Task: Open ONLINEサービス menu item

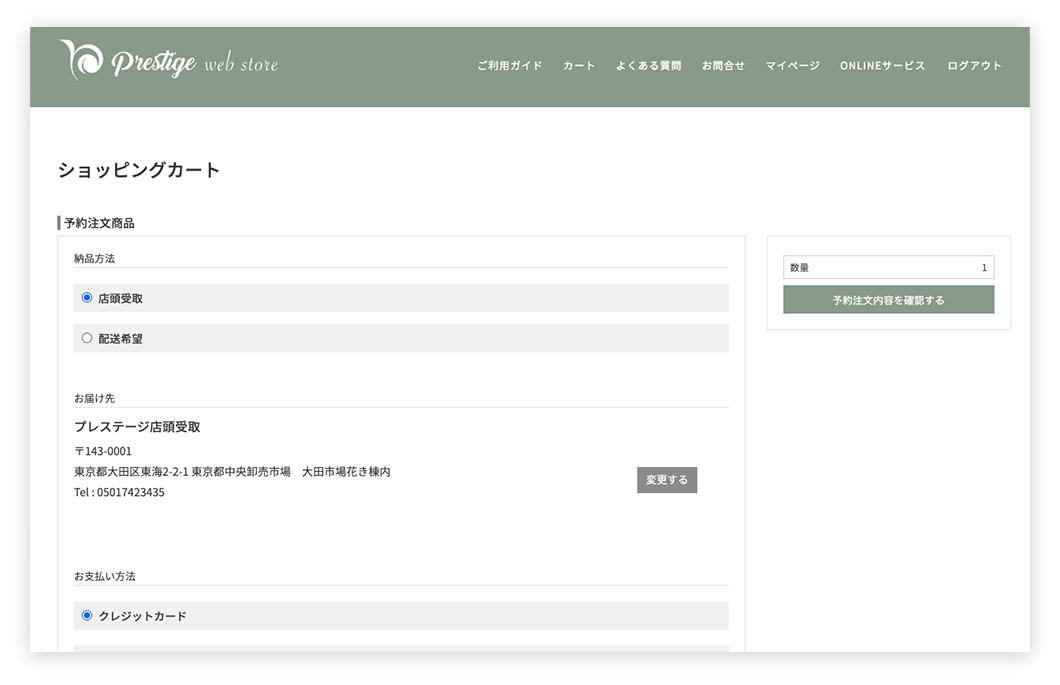Action: tap(882, 66)
